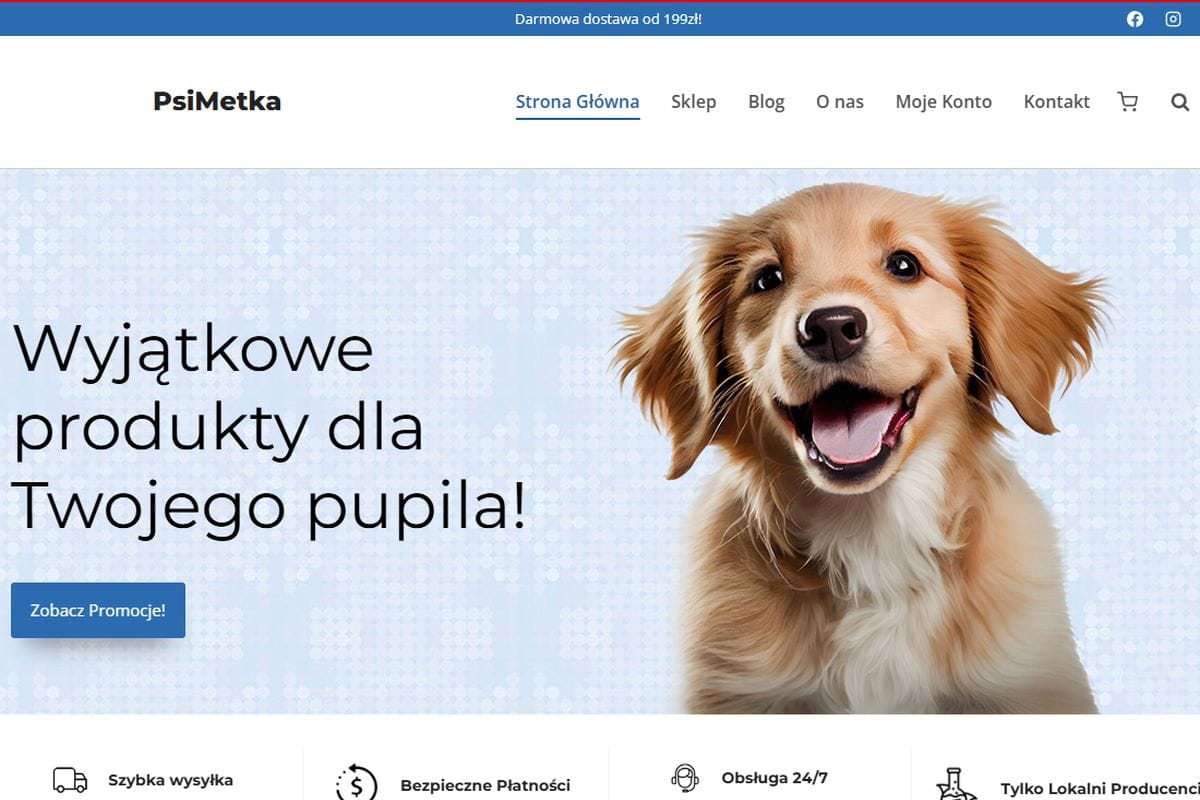Click the Bezpieczne Płatności label
This screenshot has width=1200, height=800.
point(485,786)
